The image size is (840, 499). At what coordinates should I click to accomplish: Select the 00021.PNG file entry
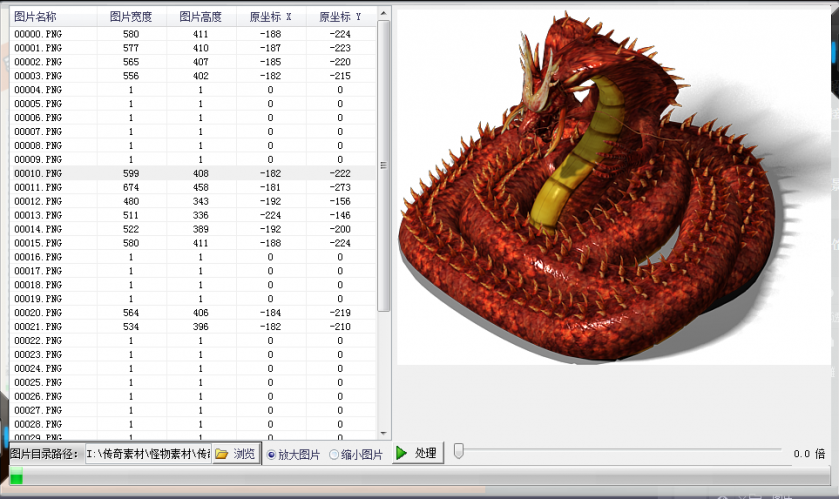[38, 327]
